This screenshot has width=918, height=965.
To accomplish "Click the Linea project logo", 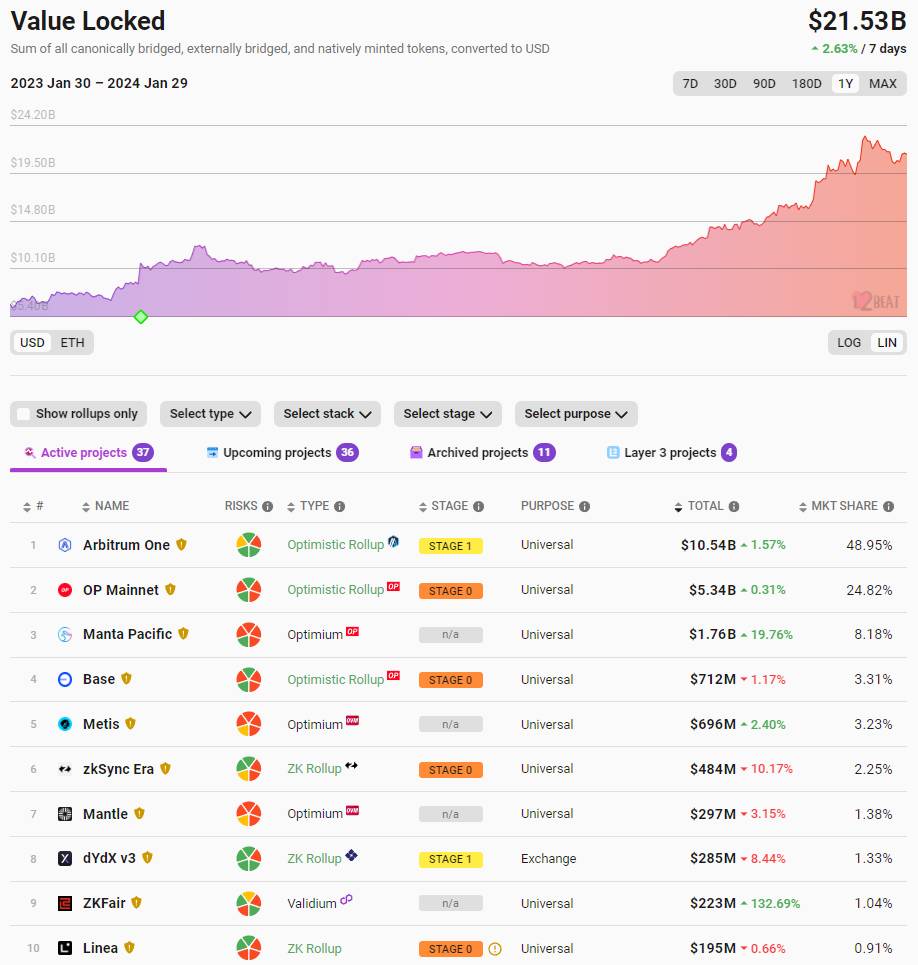I will pyautogui.click(x=65, y=948).
